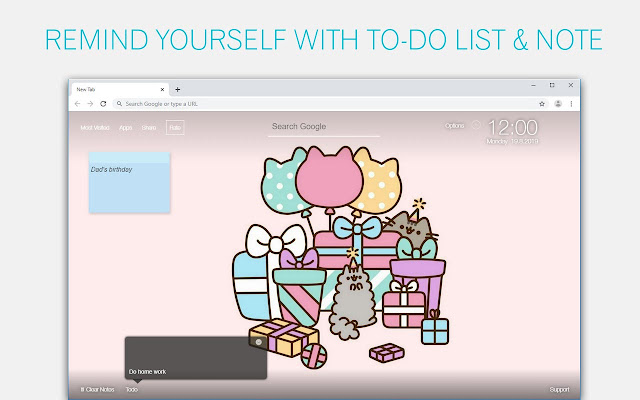Go forward with the browser forward arrow
640x400 pixels.
click(x=90, y=104)
